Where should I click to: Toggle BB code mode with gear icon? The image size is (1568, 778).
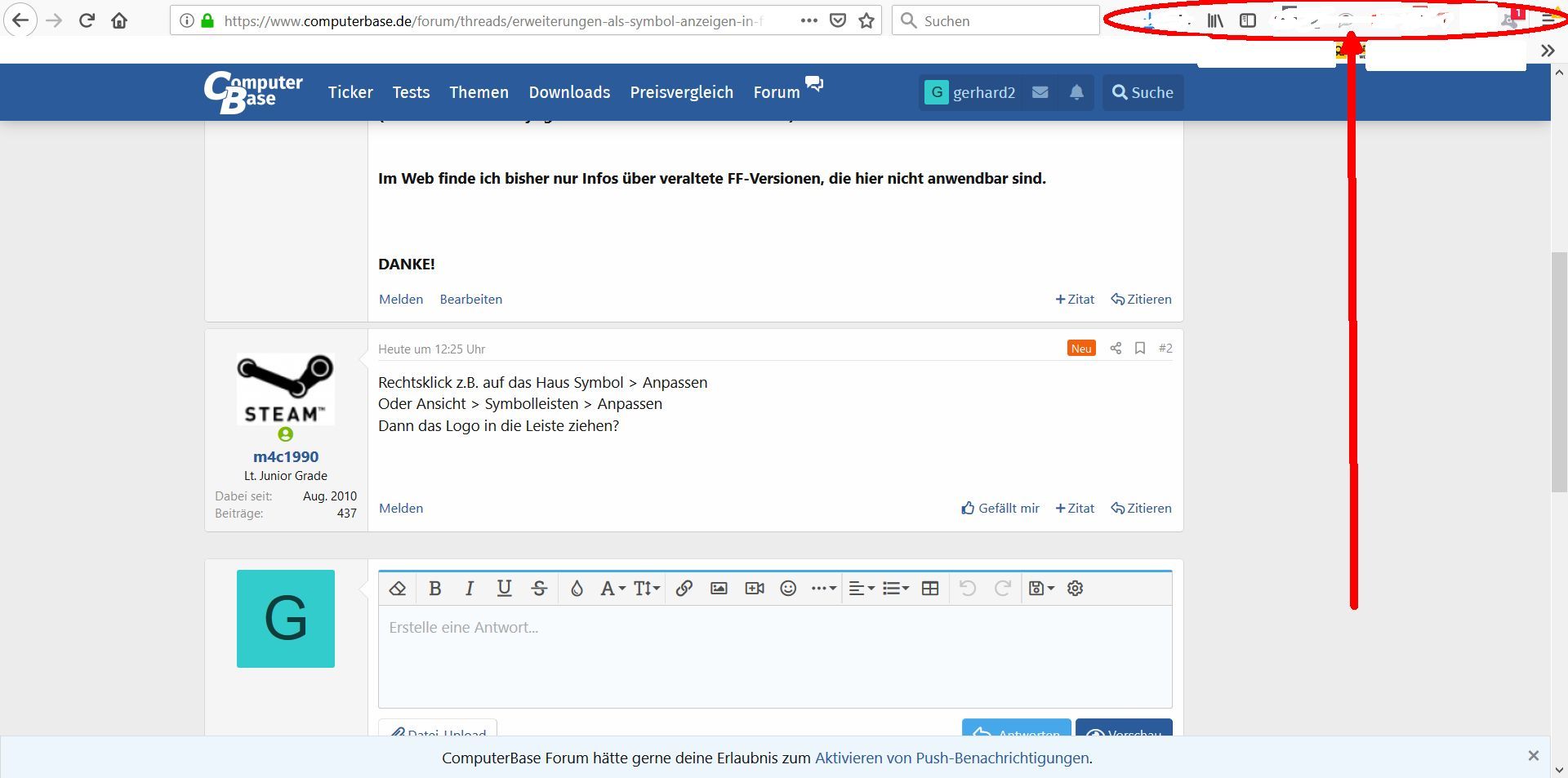coord(1076,588)
